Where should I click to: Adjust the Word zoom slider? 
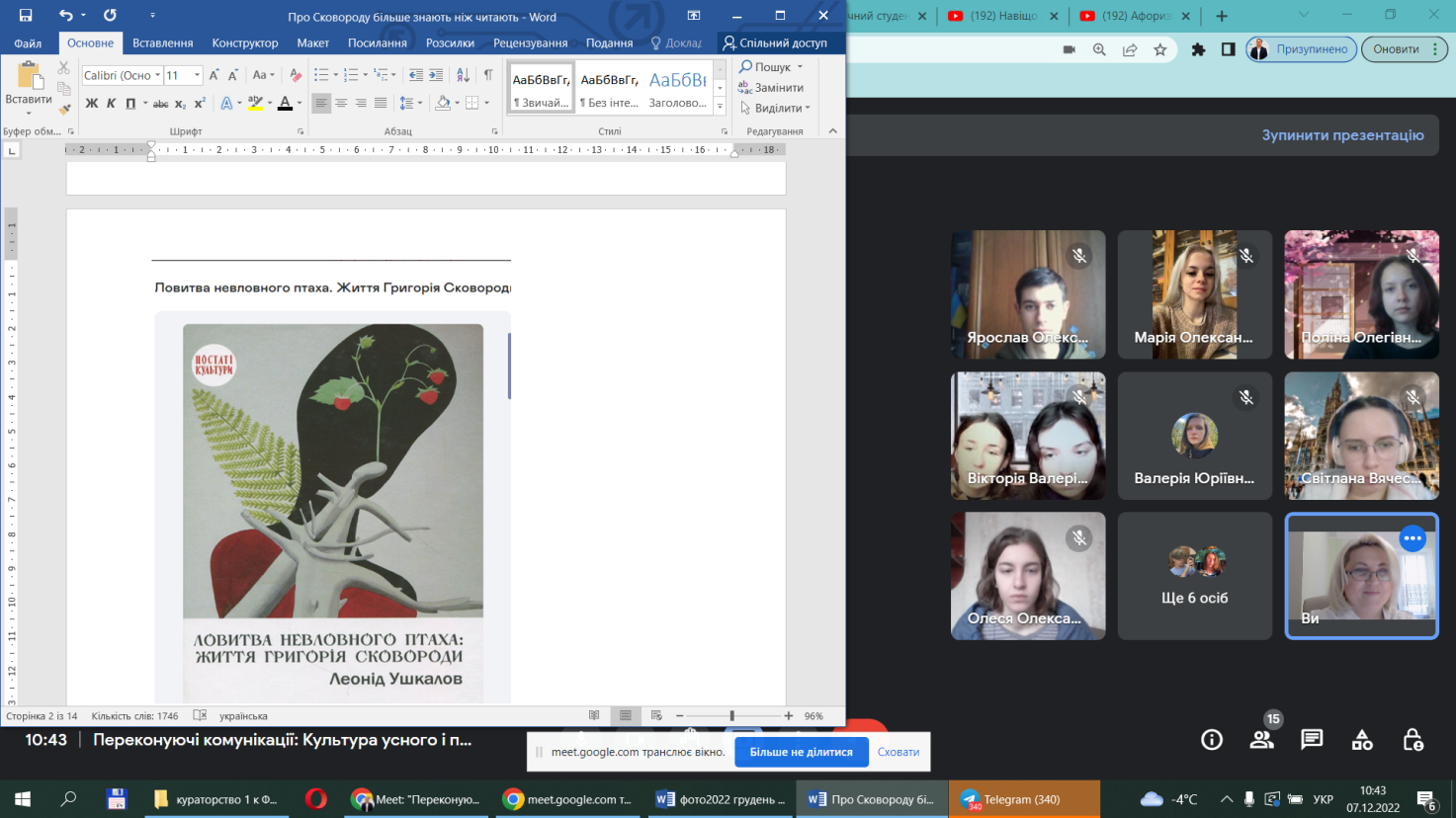coord(731,715)
